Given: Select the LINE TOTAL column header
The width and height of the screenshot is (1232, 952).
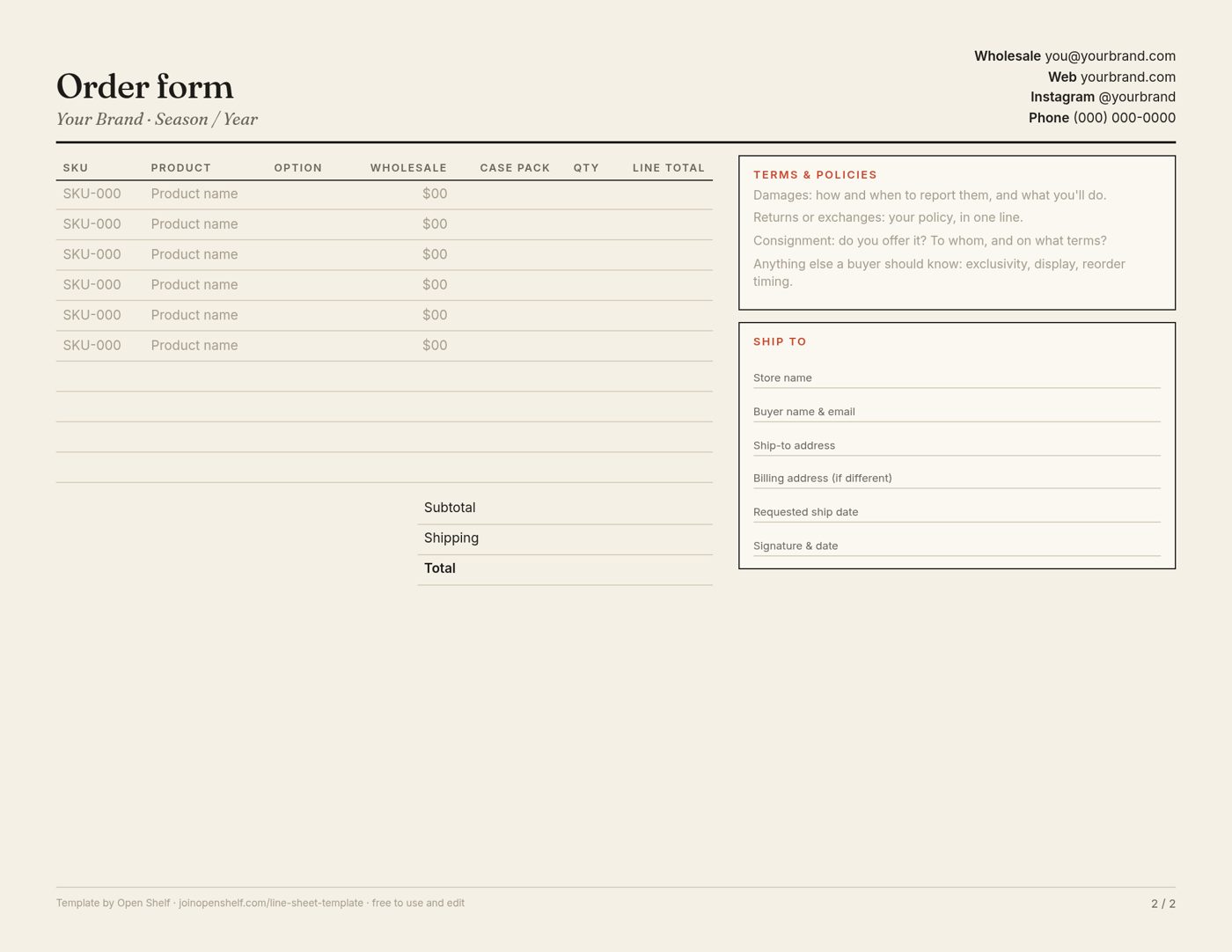Looking at the screenshot, I should pos(669,168).
